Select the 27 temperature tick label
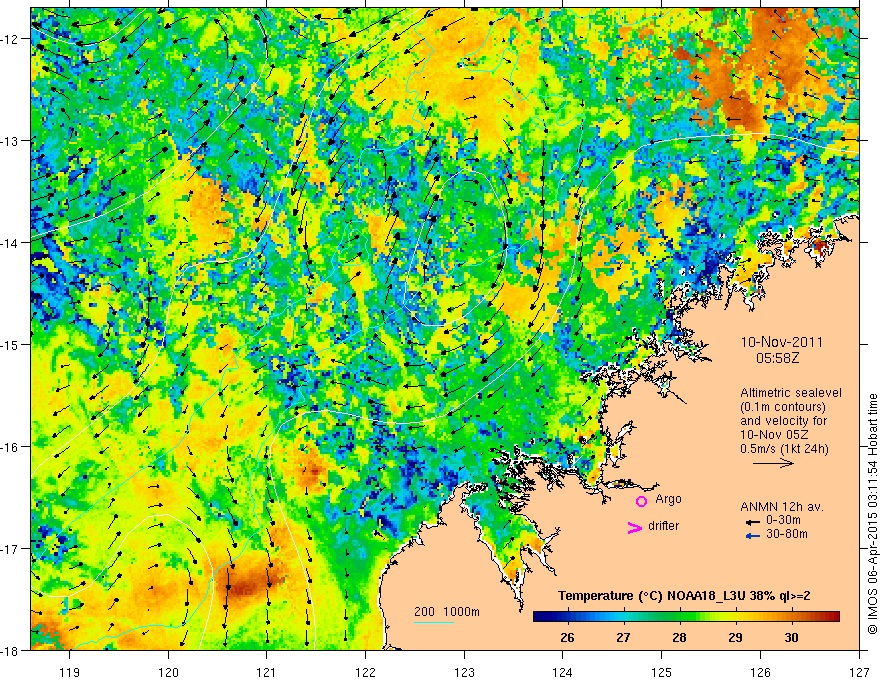This screenshot has width=880, height=680. 624,637
